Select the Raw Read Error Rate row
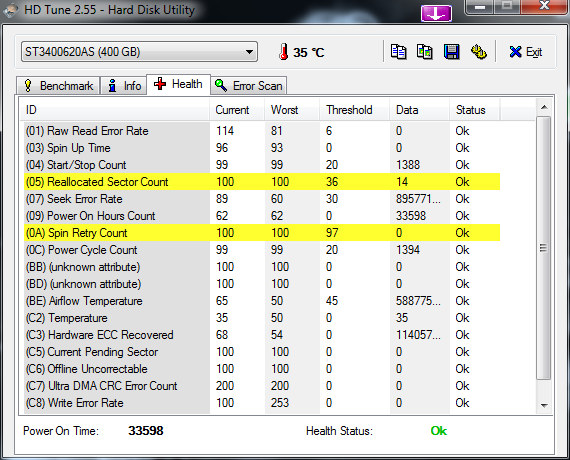Image resolution: width=570 pixels, height=460 pixels. (262, 131)
